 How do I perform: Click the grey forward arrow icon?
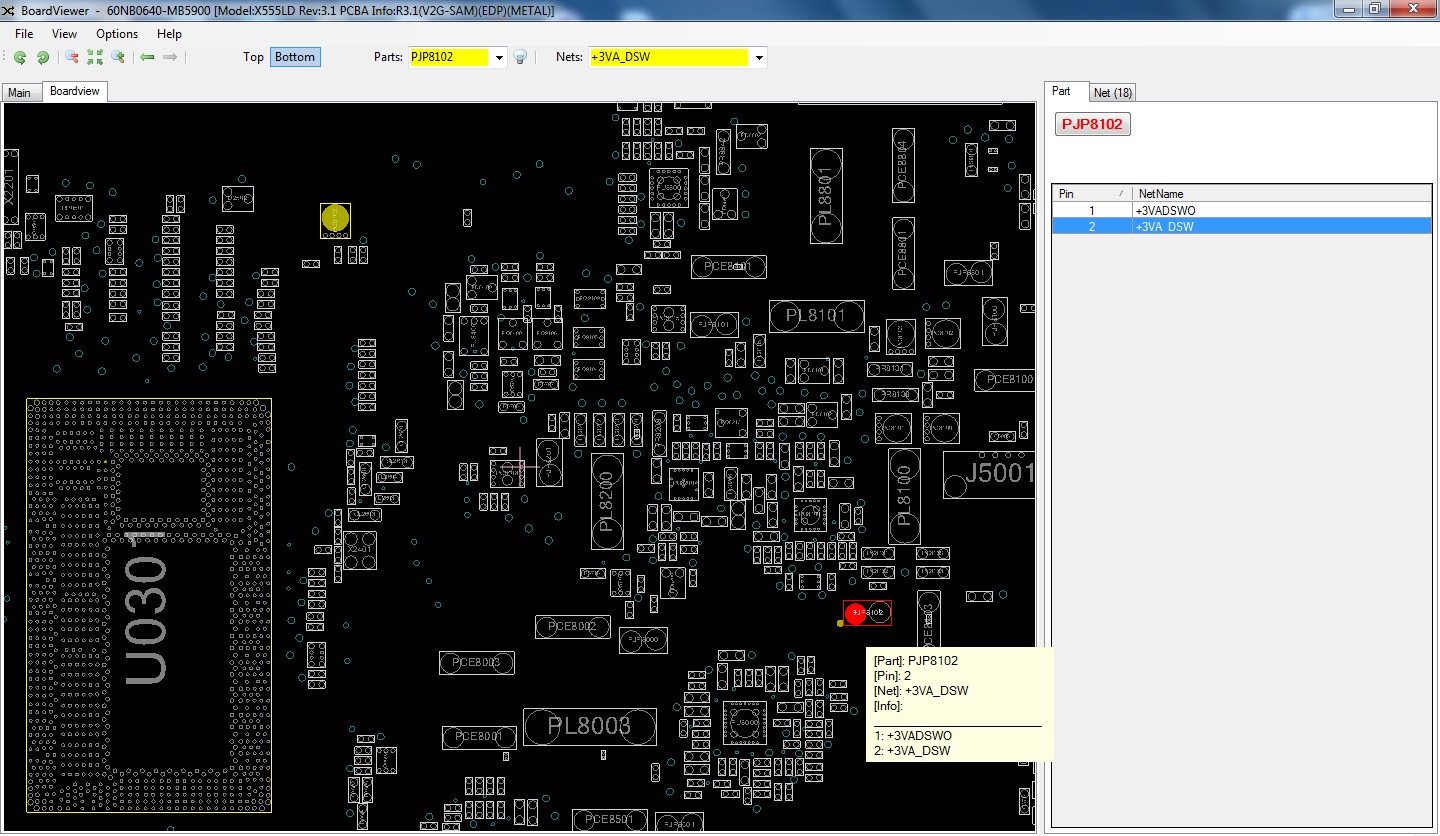coord(170,57)
